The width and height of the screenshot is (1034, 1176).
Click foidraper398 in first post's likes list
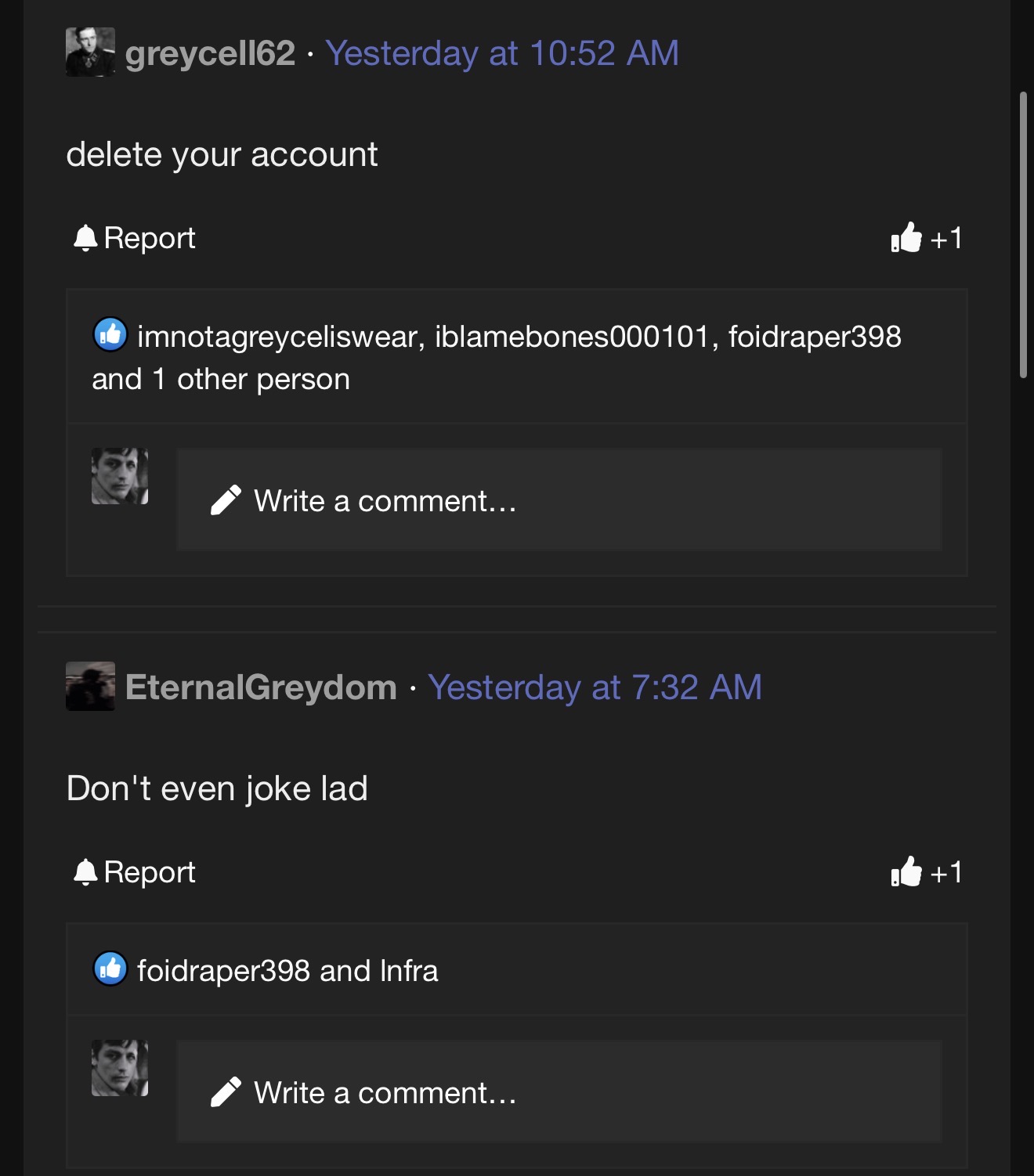tap(815, 337)
